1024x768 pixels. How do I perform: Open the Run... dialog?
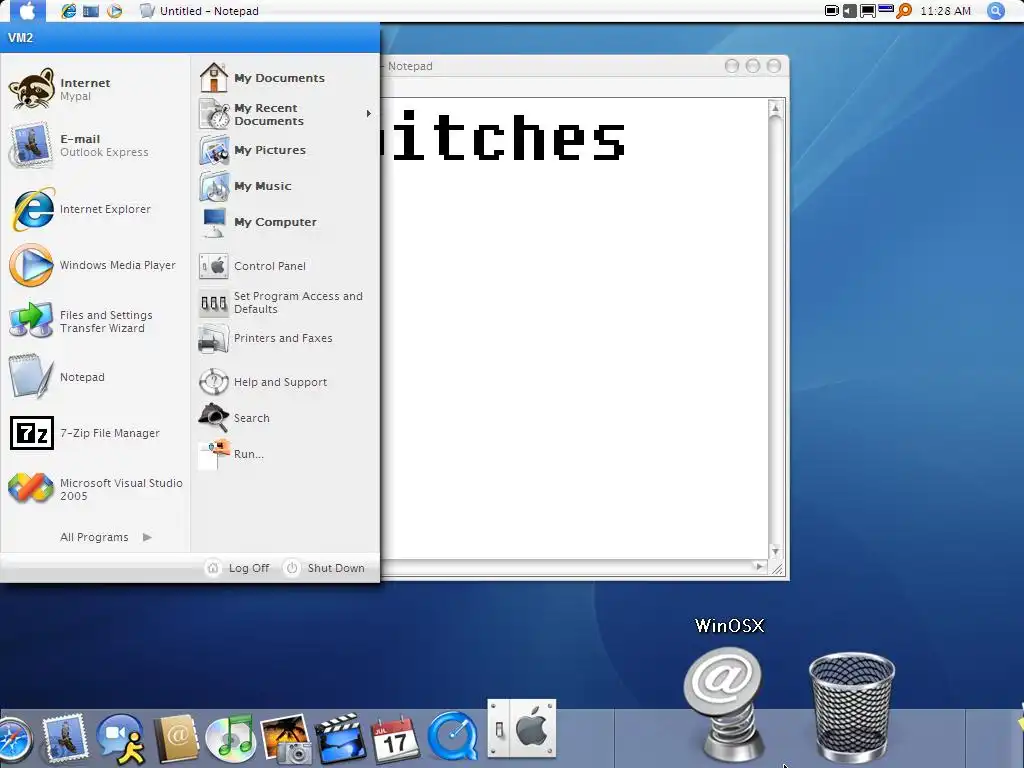pos(285,454)
